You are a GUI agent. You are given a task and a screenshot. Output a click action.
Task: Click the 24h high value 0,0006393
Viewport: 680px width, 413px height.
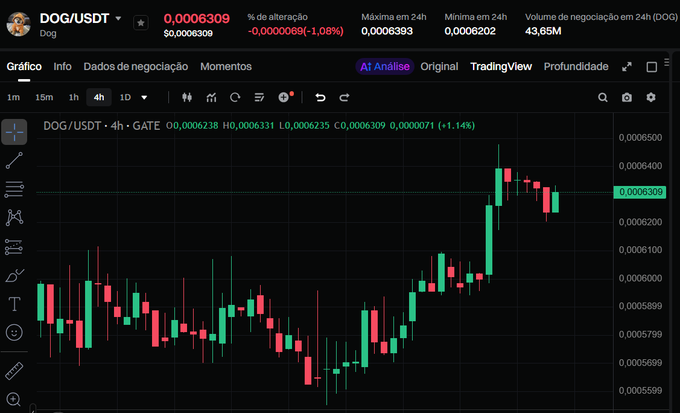387,31
